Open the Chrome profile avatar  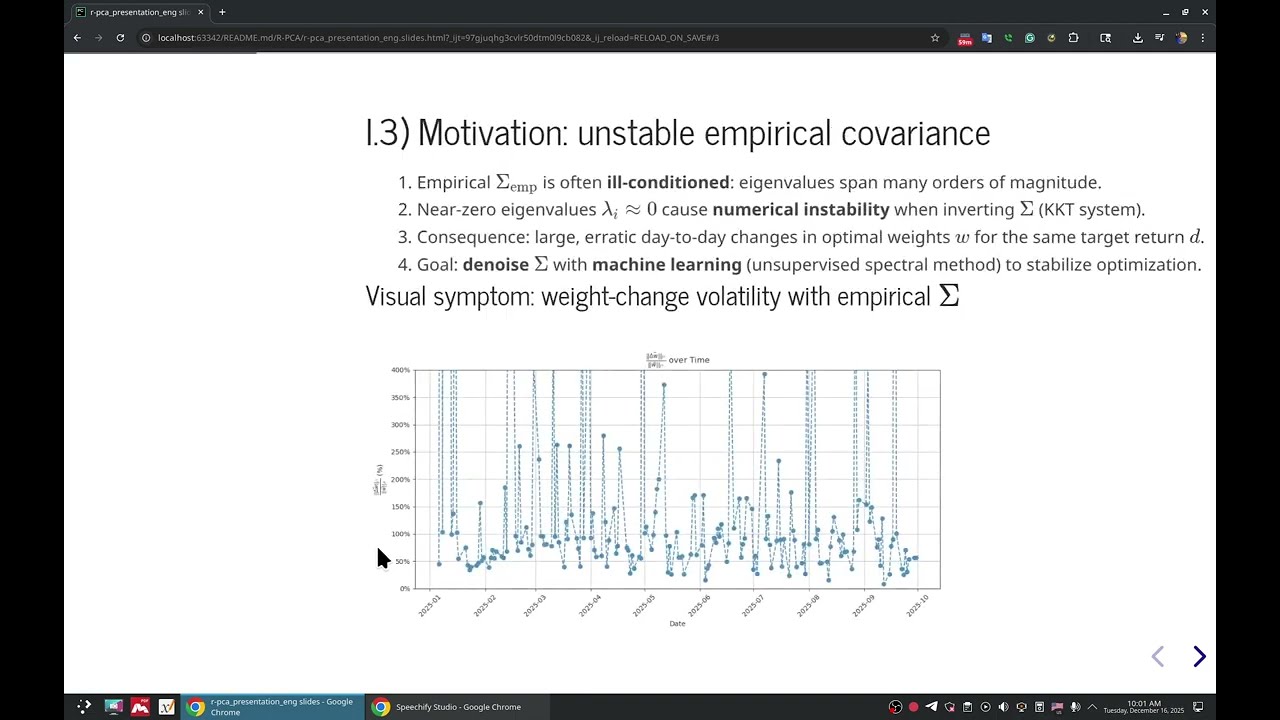point(1181,38)
